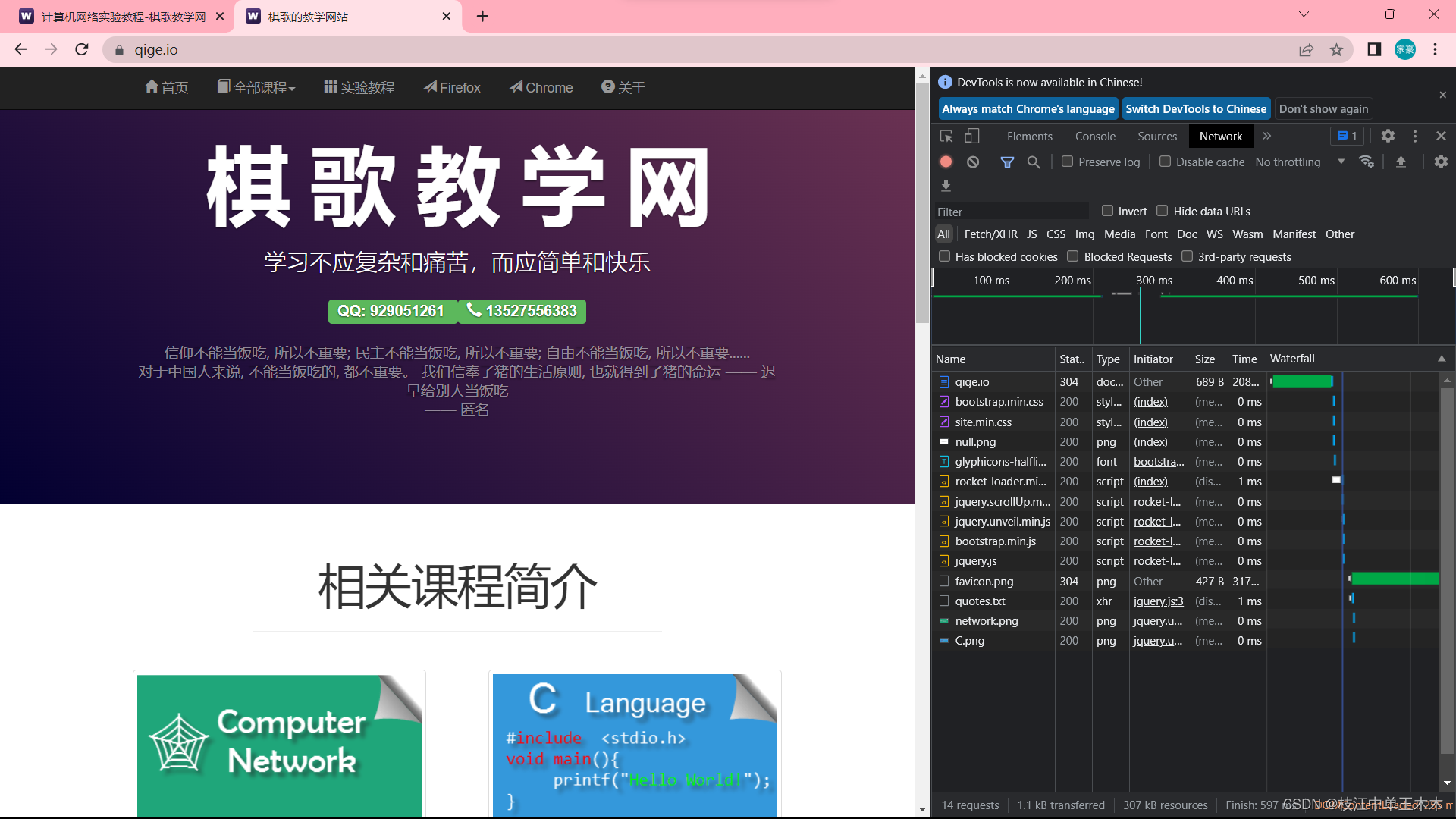Clear the network log
Image resolution: width=1456 pixels, height=819 pixels.
click(973, 162)
